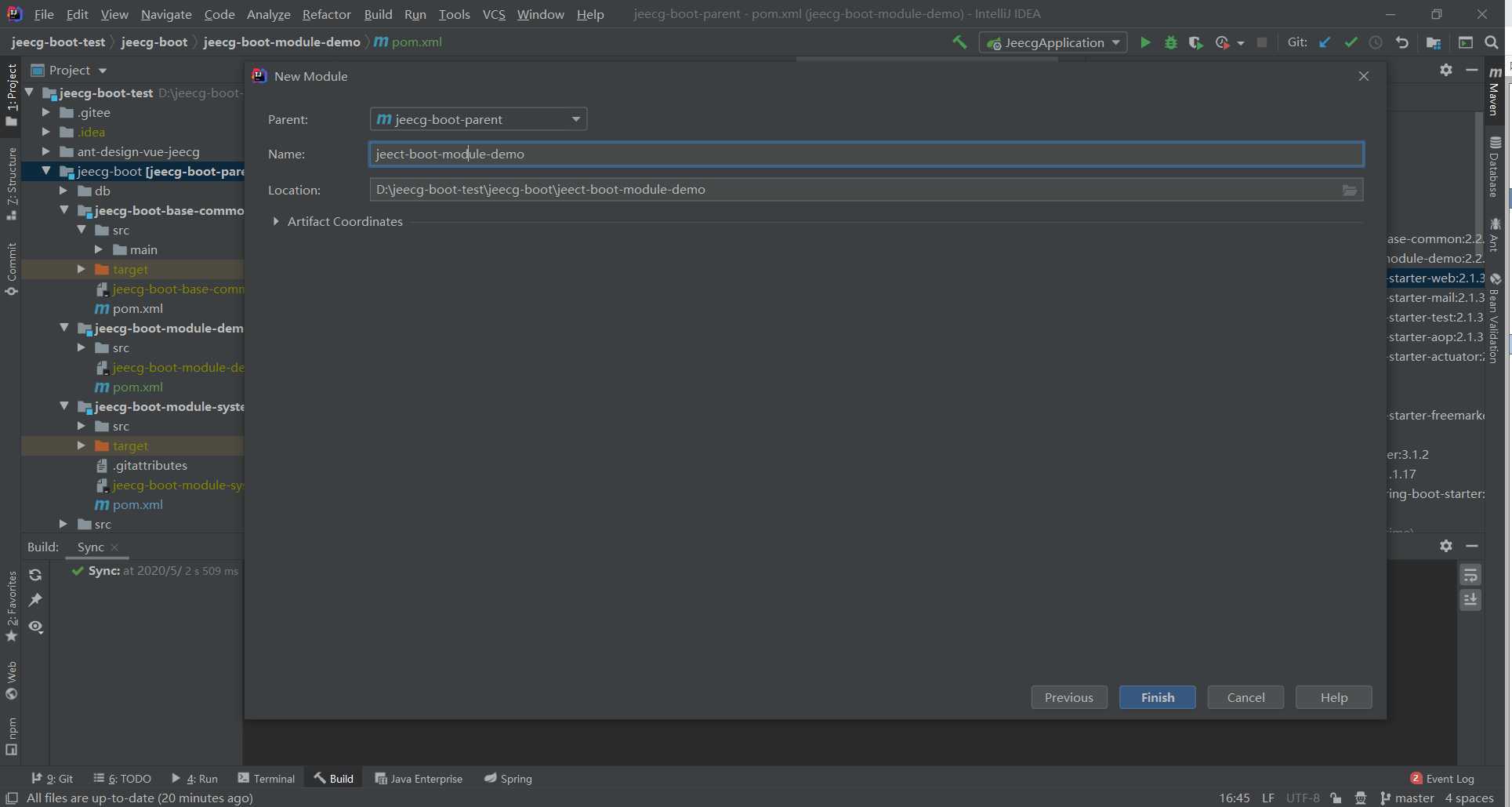
Task: Update project via Git blue arrow
Action: (1325, 42)
